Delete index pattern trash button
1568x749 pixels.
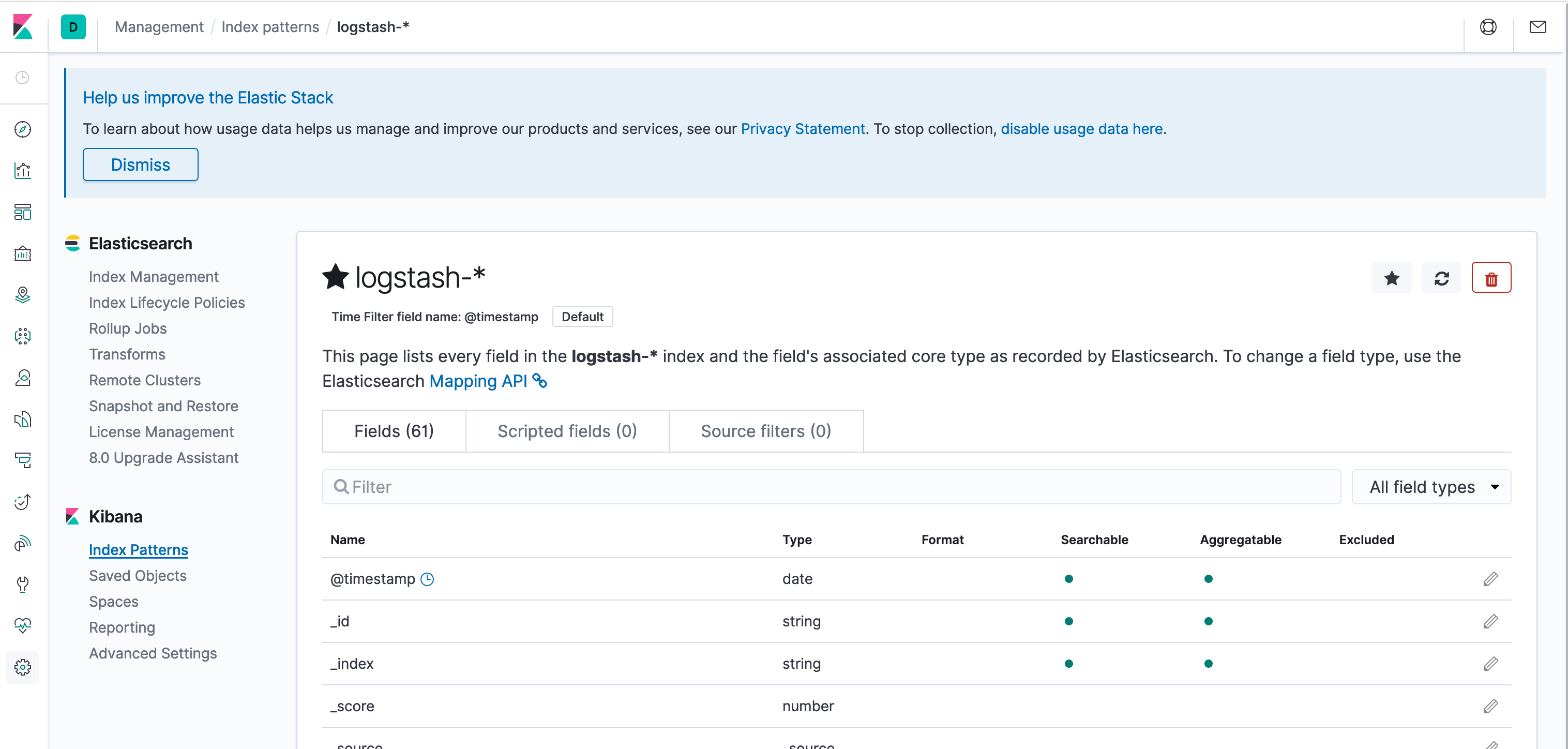coord(1491,278)
